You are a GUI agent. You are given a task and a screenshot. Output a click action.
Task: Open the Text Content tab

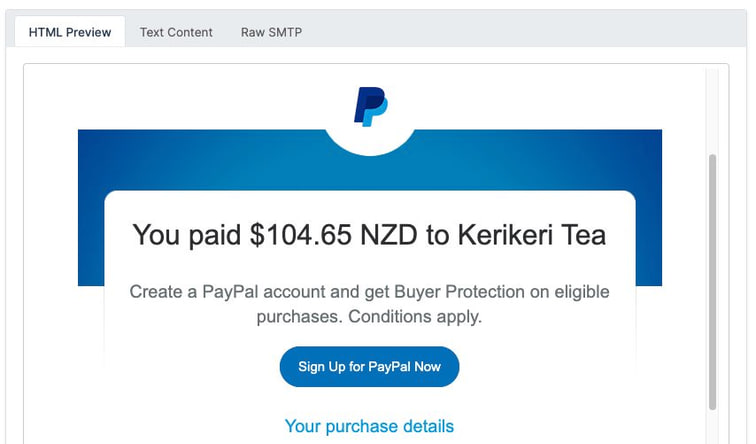click(x=176, y=32)
